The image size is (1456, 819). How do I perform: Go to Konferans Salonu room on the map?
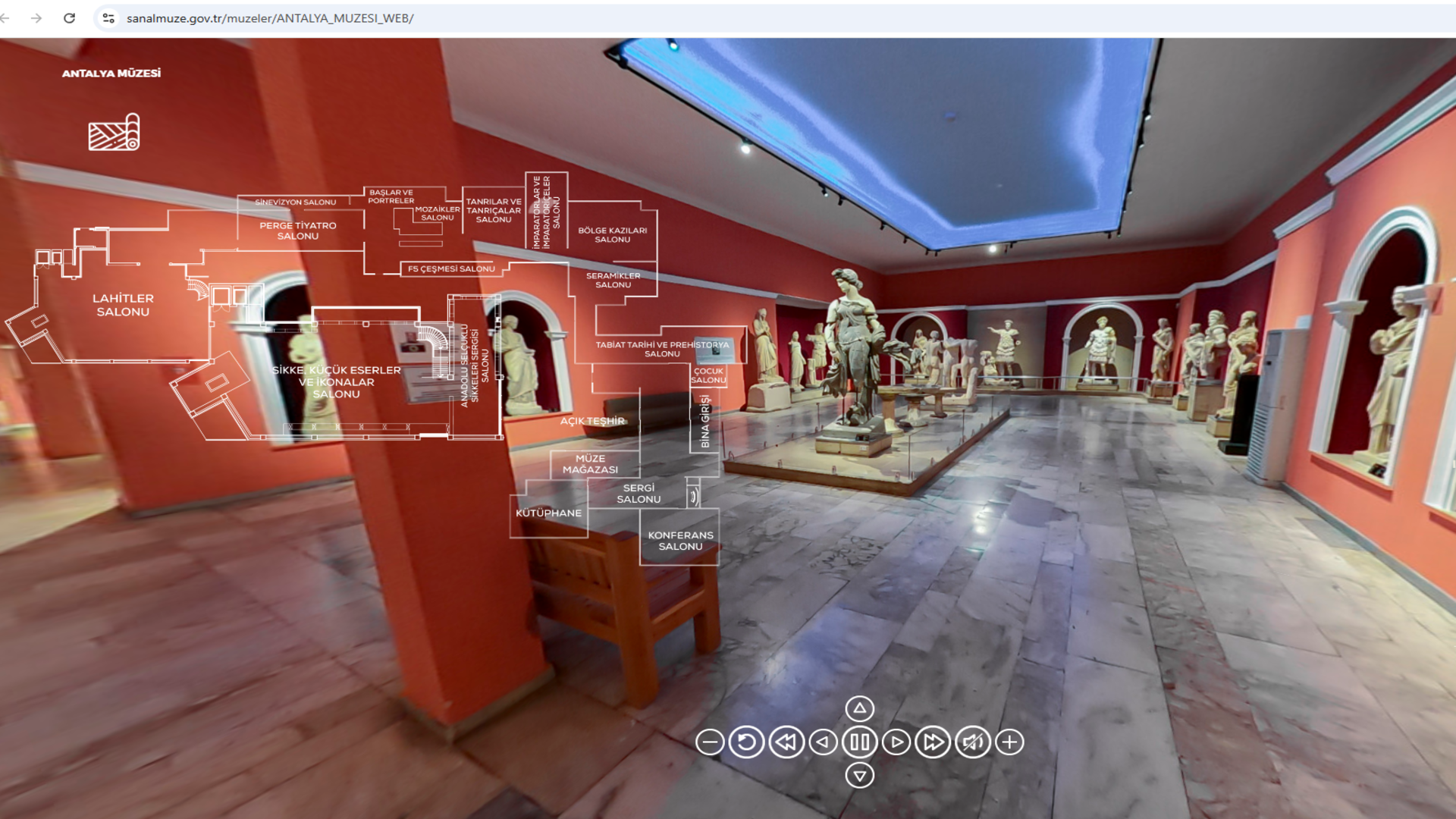[x=680, y=541]
